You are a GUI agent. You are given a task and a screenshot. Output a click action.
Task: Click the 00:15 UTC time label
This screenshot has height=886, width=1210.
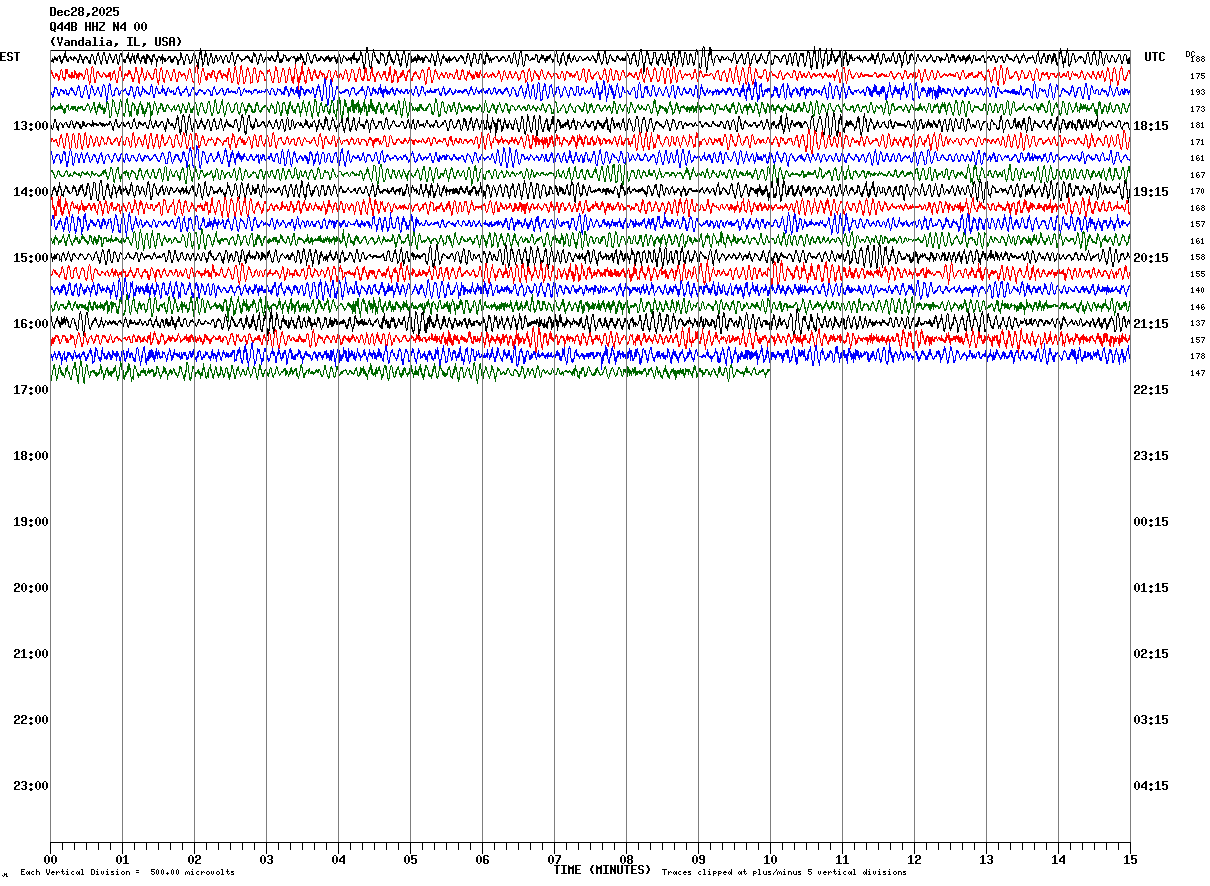(1150, 522)
